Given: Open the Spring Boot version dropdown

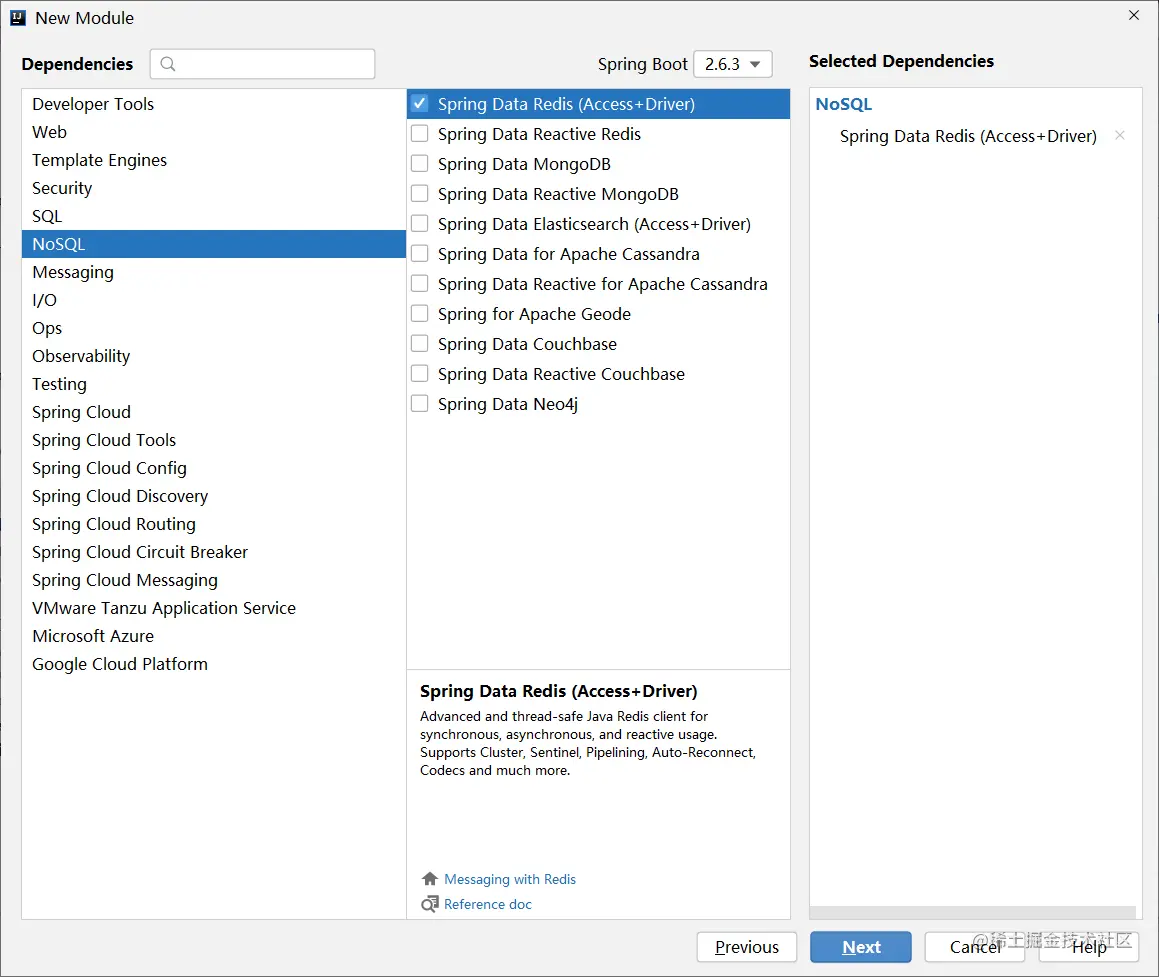Looking at the screenshot, I should point(733,64).
